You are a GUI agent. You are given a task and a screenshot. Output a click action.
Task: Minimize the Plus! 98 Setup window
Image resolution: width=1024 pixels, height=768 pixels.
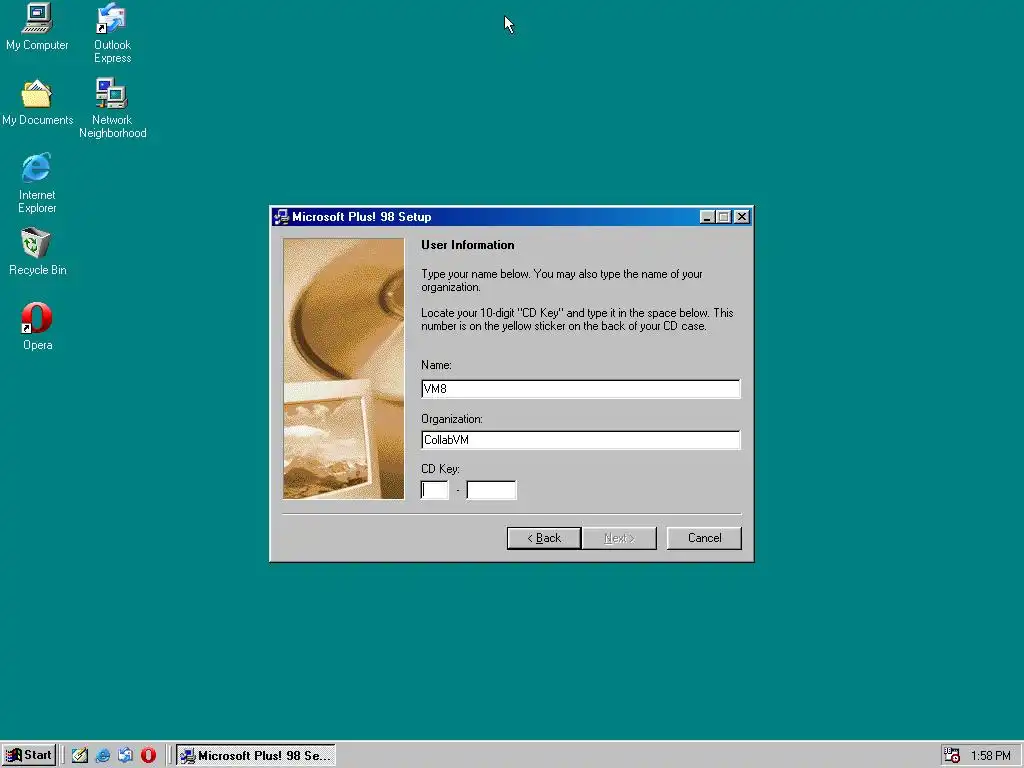point(707,217)
